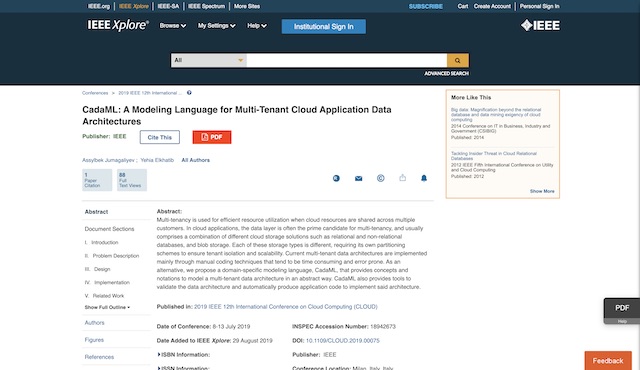Click author Assylbek Jumagaliyev
The width and height of the screenshot is (640, 370).
click(x=108, y=160)
